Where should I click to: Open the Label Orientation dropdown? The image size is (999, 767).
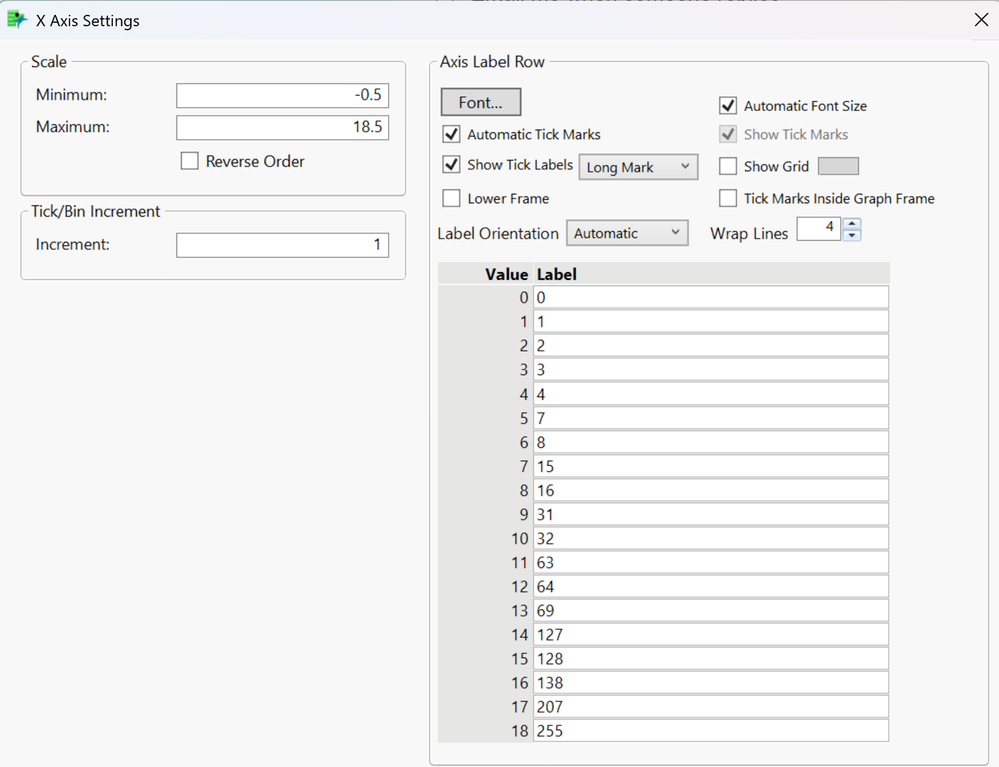tap(627, 232)
